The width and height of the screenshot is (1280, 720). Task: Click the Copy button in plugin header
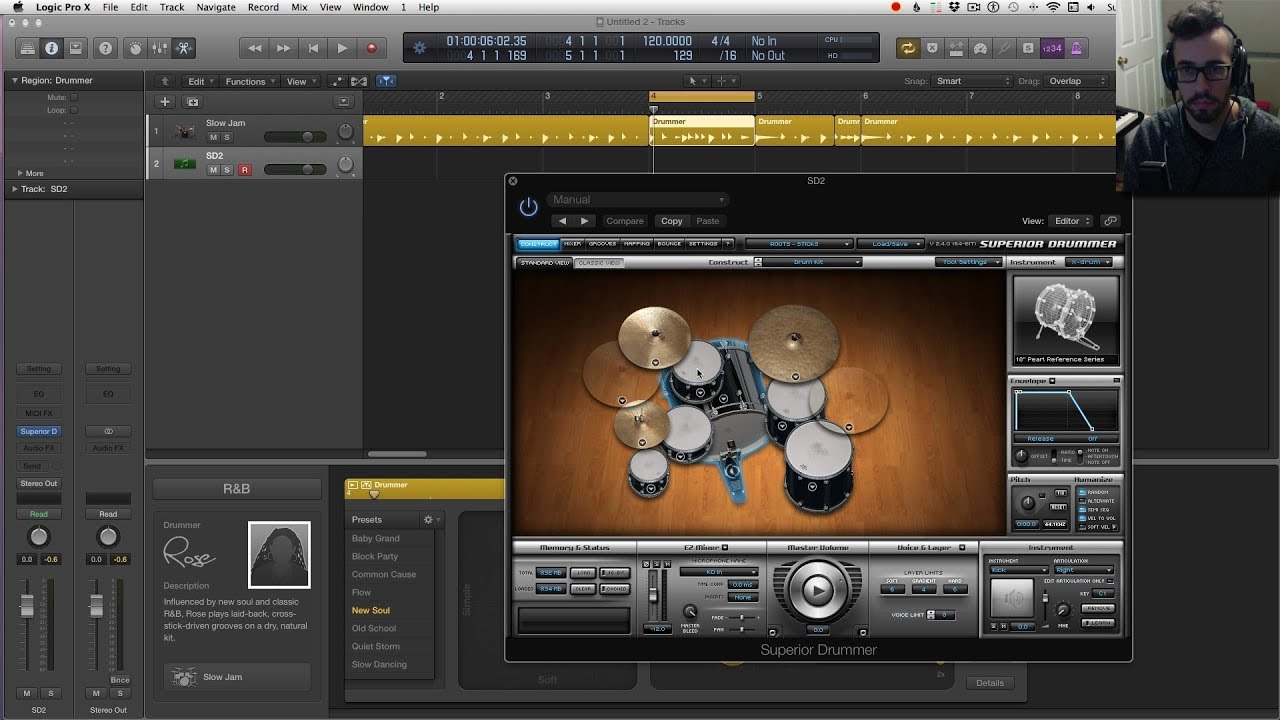click(672, 221)
